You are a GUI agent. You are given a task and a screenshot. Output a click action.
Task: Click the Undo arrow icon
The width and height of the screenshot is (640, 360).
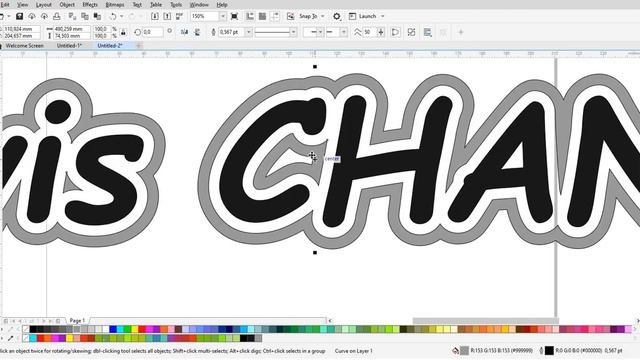pos(113,16)
